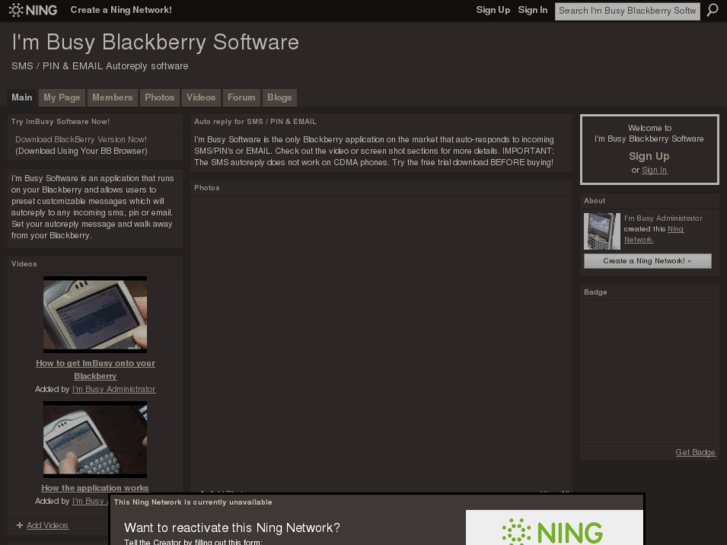Switch to the My Page tab
The image size is (727, 545).
coord(62,97)
